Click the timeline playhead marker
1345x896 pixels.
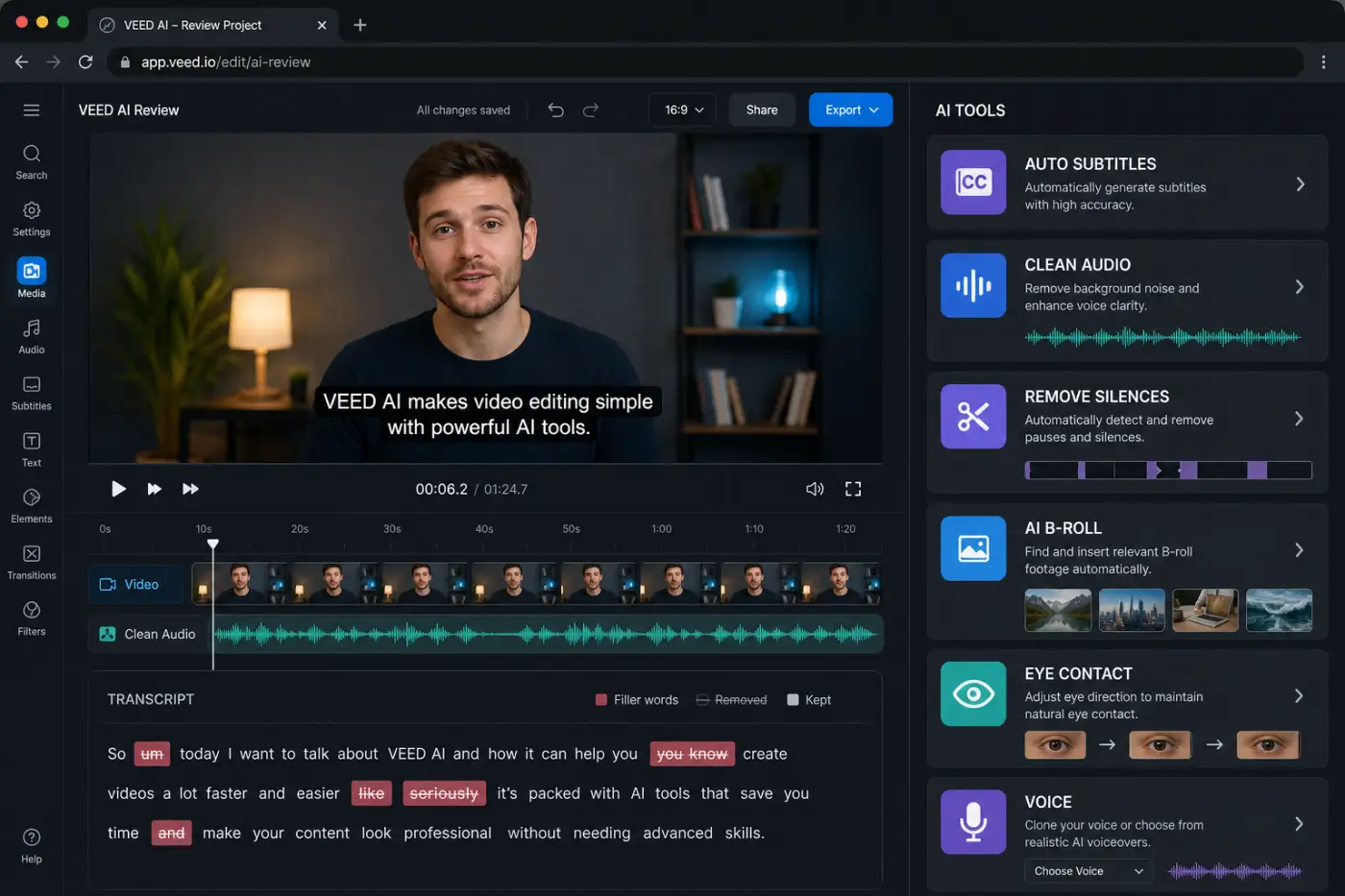213,545
